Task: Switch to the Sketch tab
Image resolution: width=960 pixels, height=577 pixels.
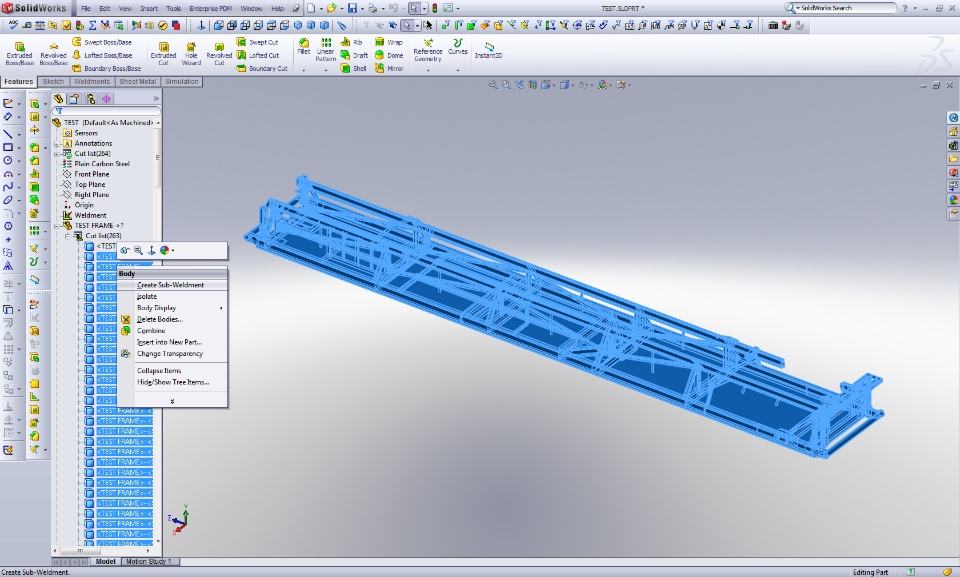Action: coord(53,81)
